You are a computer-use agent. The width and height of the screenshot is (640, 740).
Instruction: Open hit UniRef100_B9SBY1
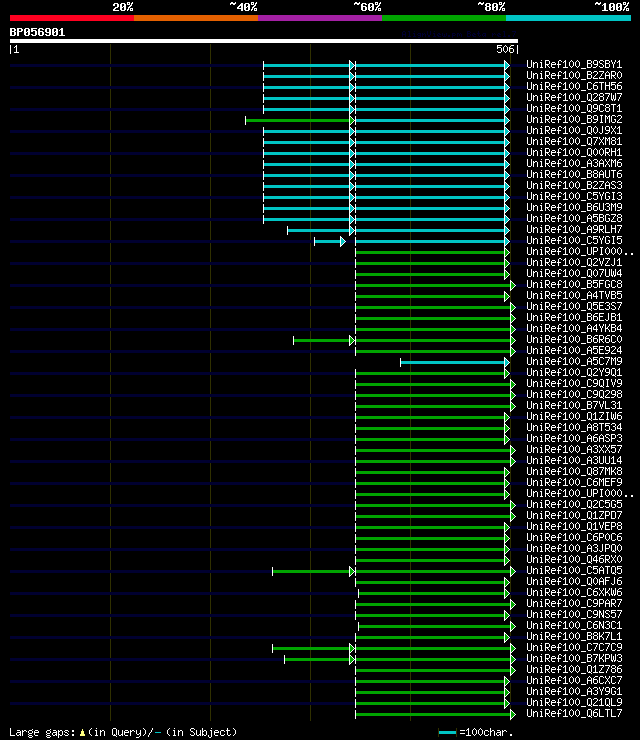574,65
